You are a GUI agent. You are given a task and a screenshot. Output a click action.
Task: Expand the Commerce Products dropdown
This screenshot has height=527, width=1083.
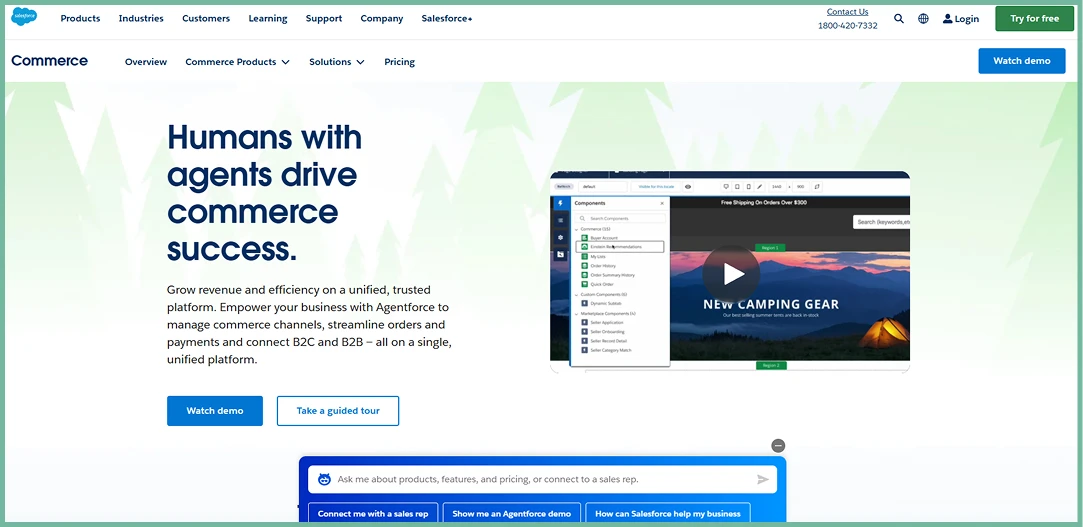pyautogui.click(x=238, y=61)
